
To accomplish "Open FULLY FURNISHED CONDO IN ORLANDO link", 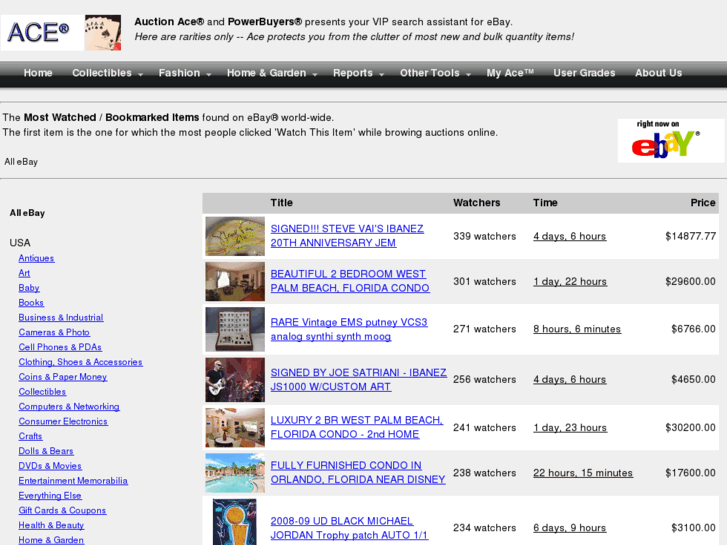I will tap(357, 473).
